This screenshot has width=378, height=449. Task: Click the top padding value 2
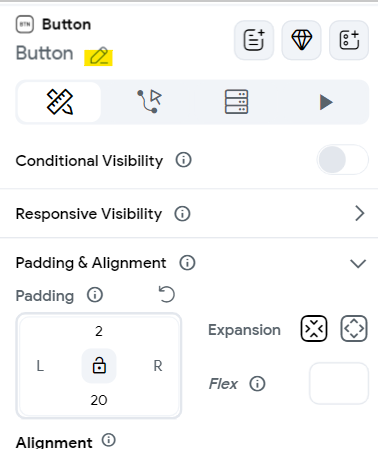(99, 331)
